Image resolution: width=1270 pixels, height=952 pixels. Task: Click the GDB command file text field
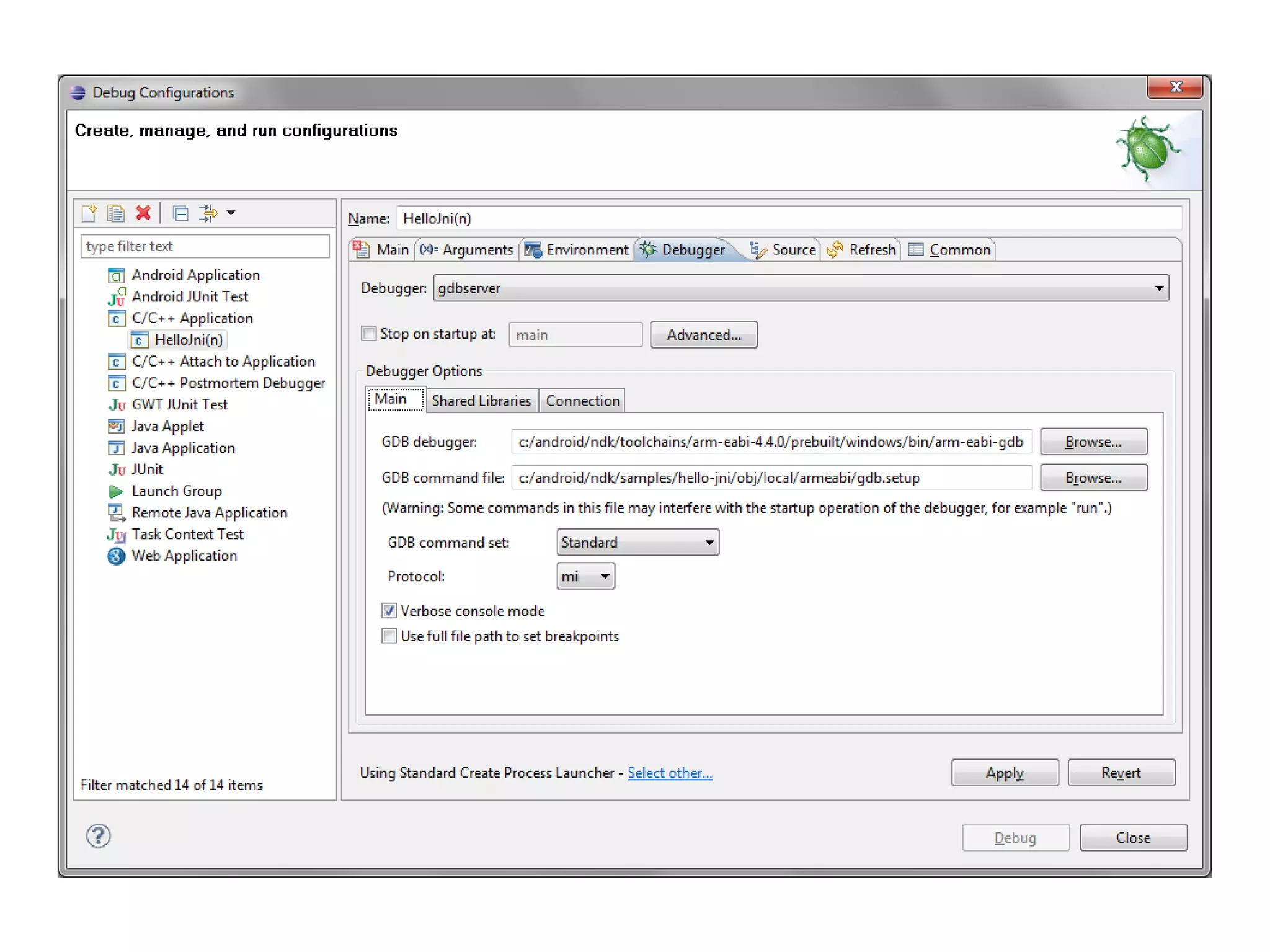click(x=771, y=478)
